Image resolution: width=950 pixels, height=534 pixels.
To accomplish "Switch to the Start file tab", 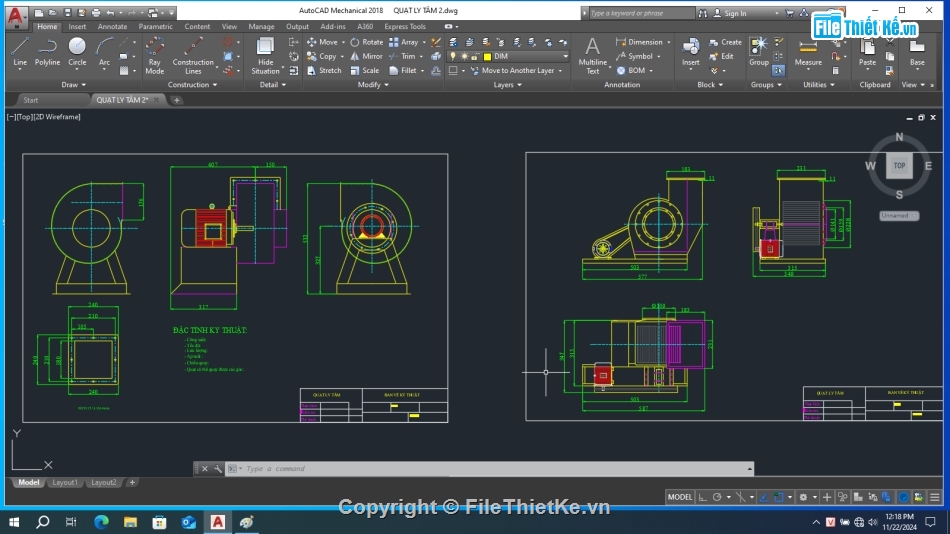I will [x=31, y=100].
